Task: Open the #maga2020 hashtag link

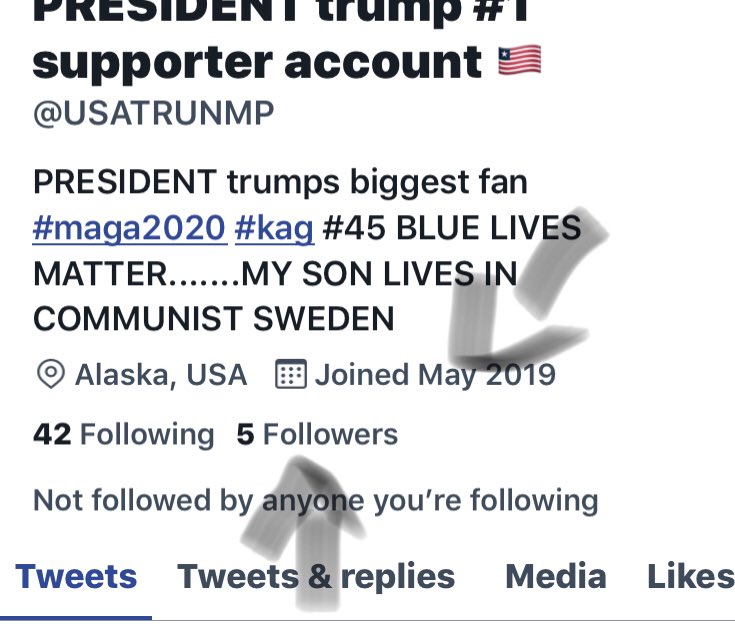Action: (x=129, y=228)
